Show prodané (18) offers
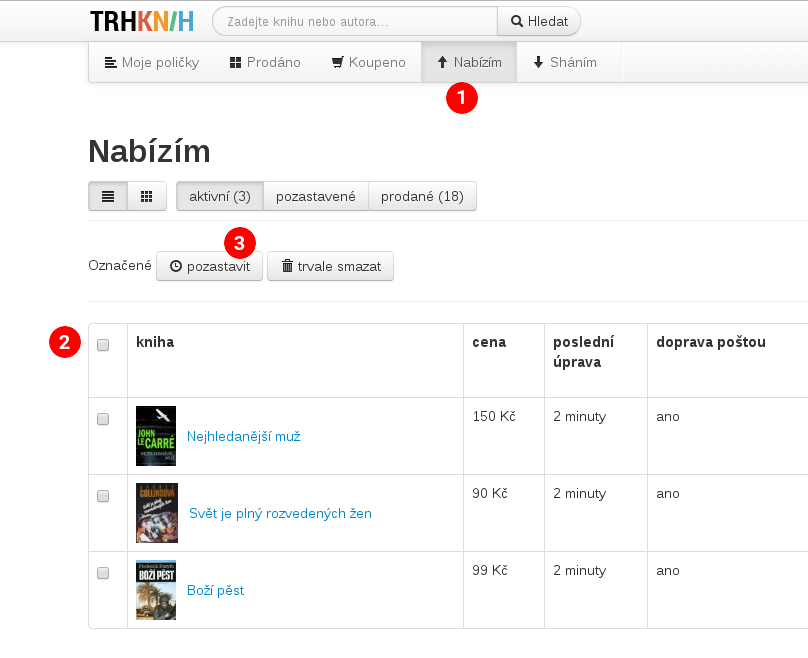 tap(422, 196)
